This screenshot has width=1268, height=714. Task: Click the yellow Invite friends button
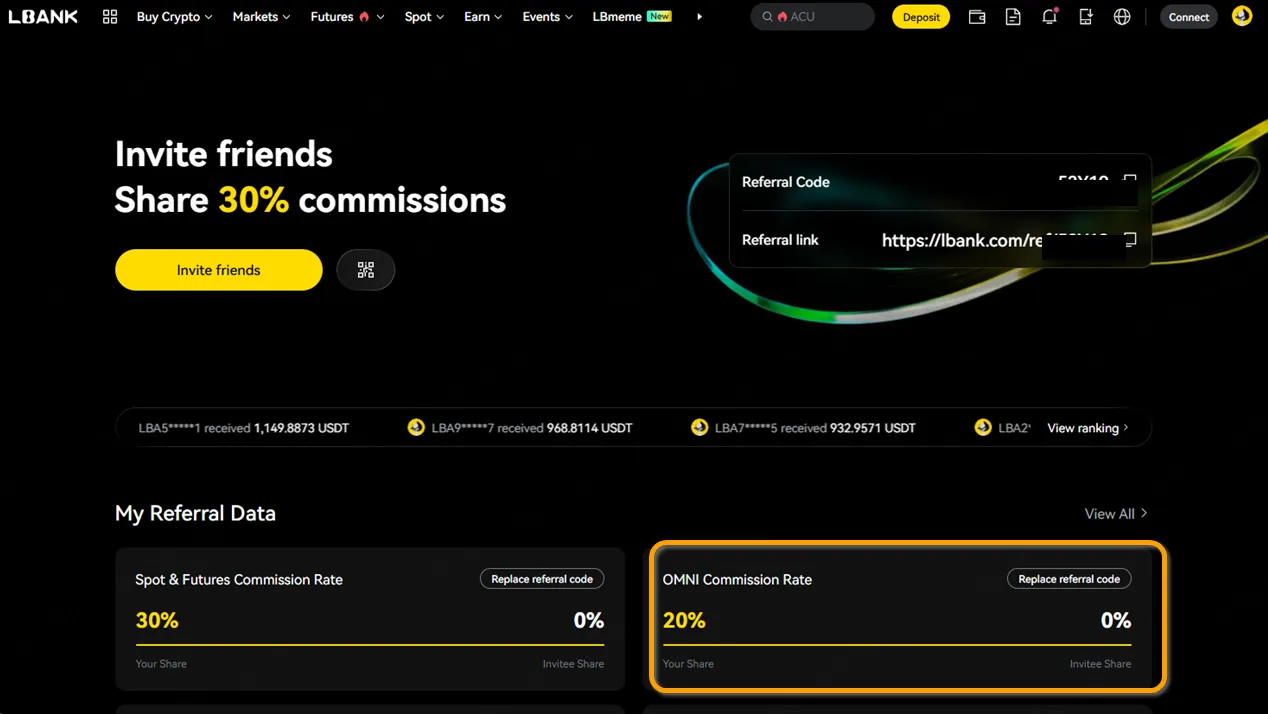pos(218,270)
